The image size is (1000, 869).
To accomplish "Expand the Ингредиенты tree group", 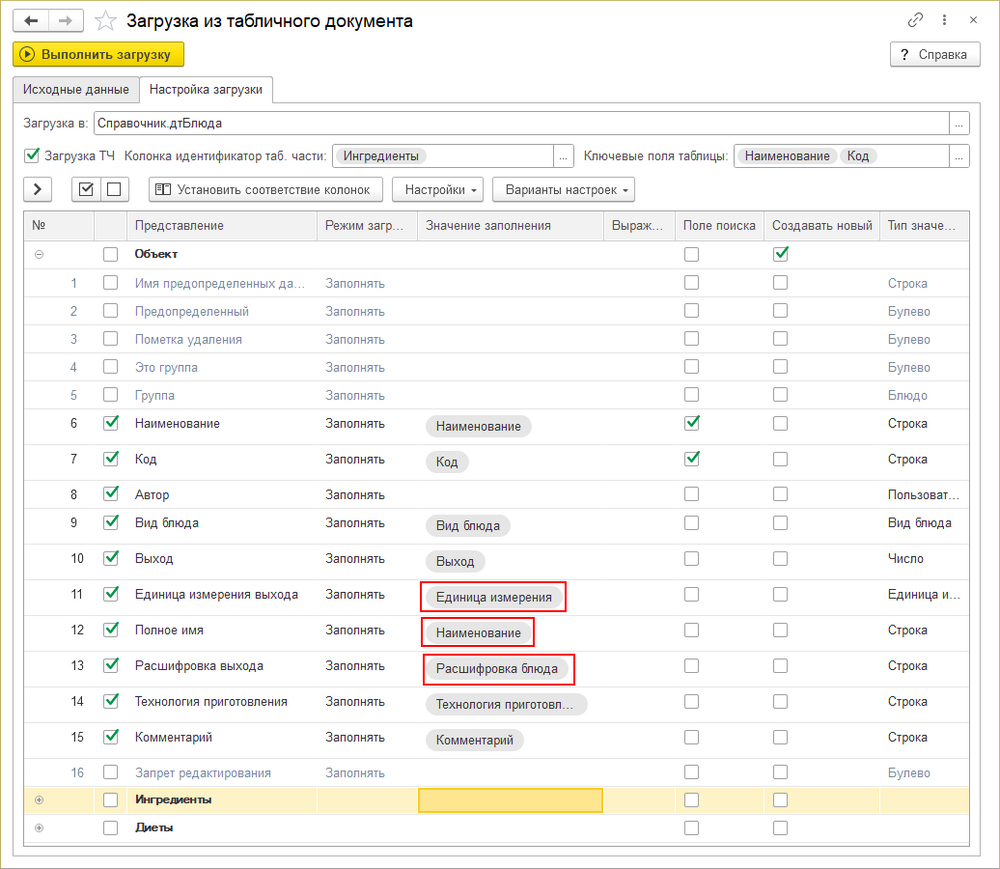I will click(x=39, y=800).
